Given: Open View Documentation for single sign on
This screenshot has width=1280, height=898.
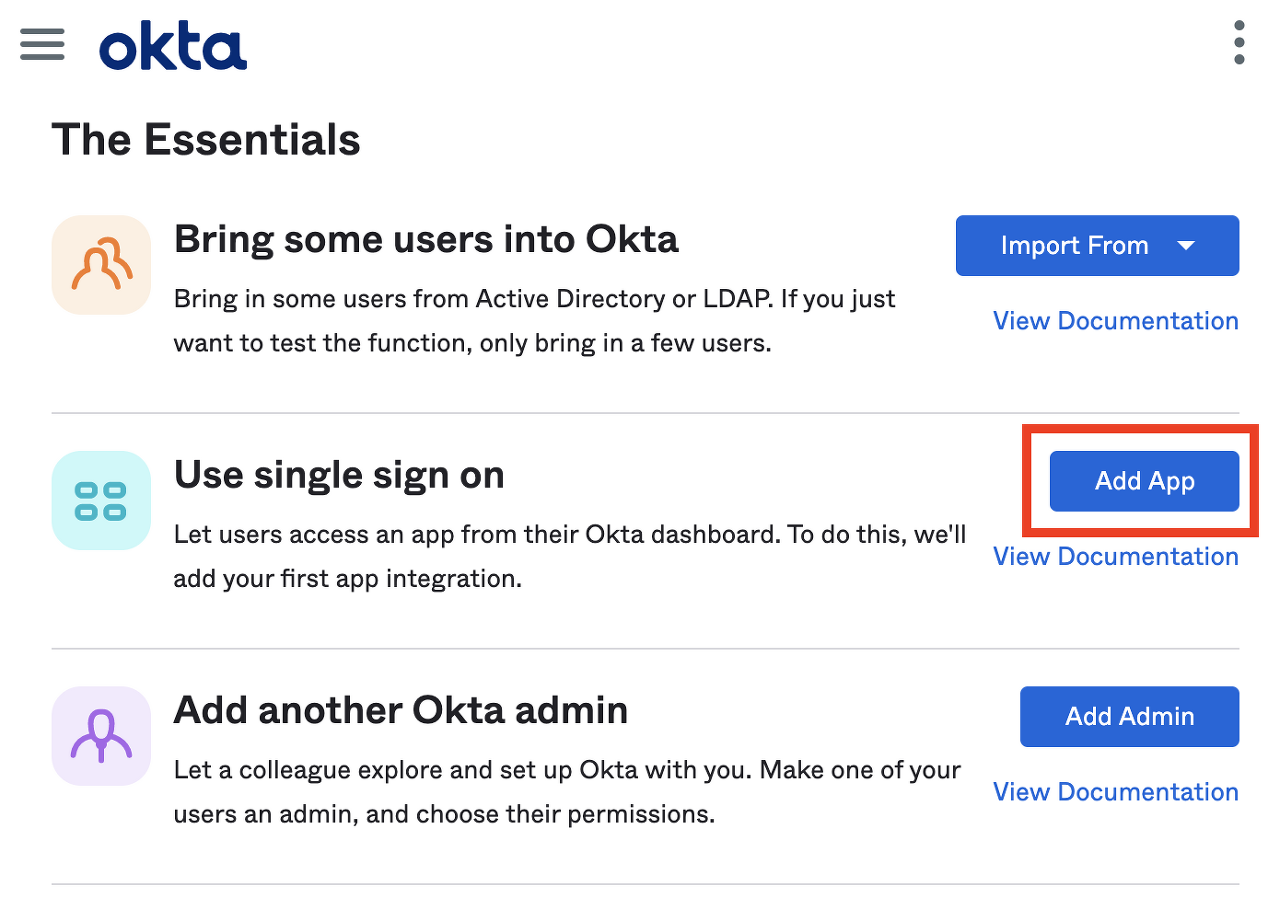Looking at the screenshot, I should coord(1115,556).
